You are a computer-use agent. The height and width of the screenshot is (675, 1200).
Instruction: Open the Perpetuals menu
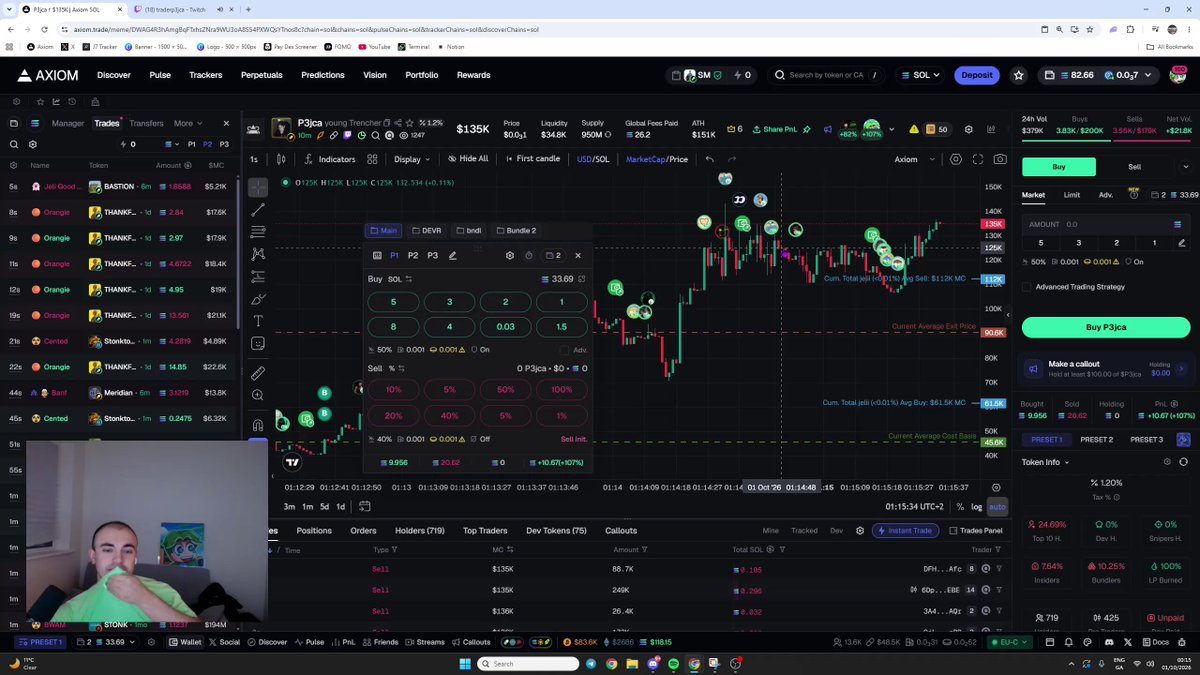(x=264, y=75)
